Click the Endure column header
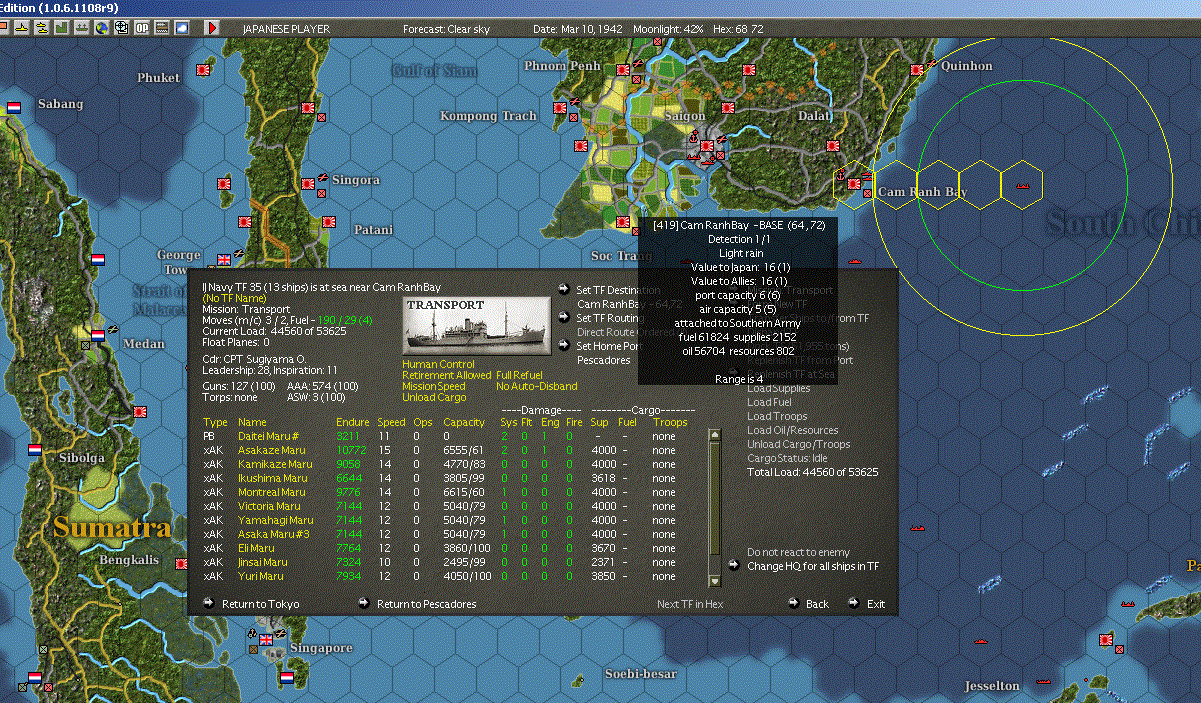Image resolution: width=1201 pixels, height=703 pixels. [352, 422]
